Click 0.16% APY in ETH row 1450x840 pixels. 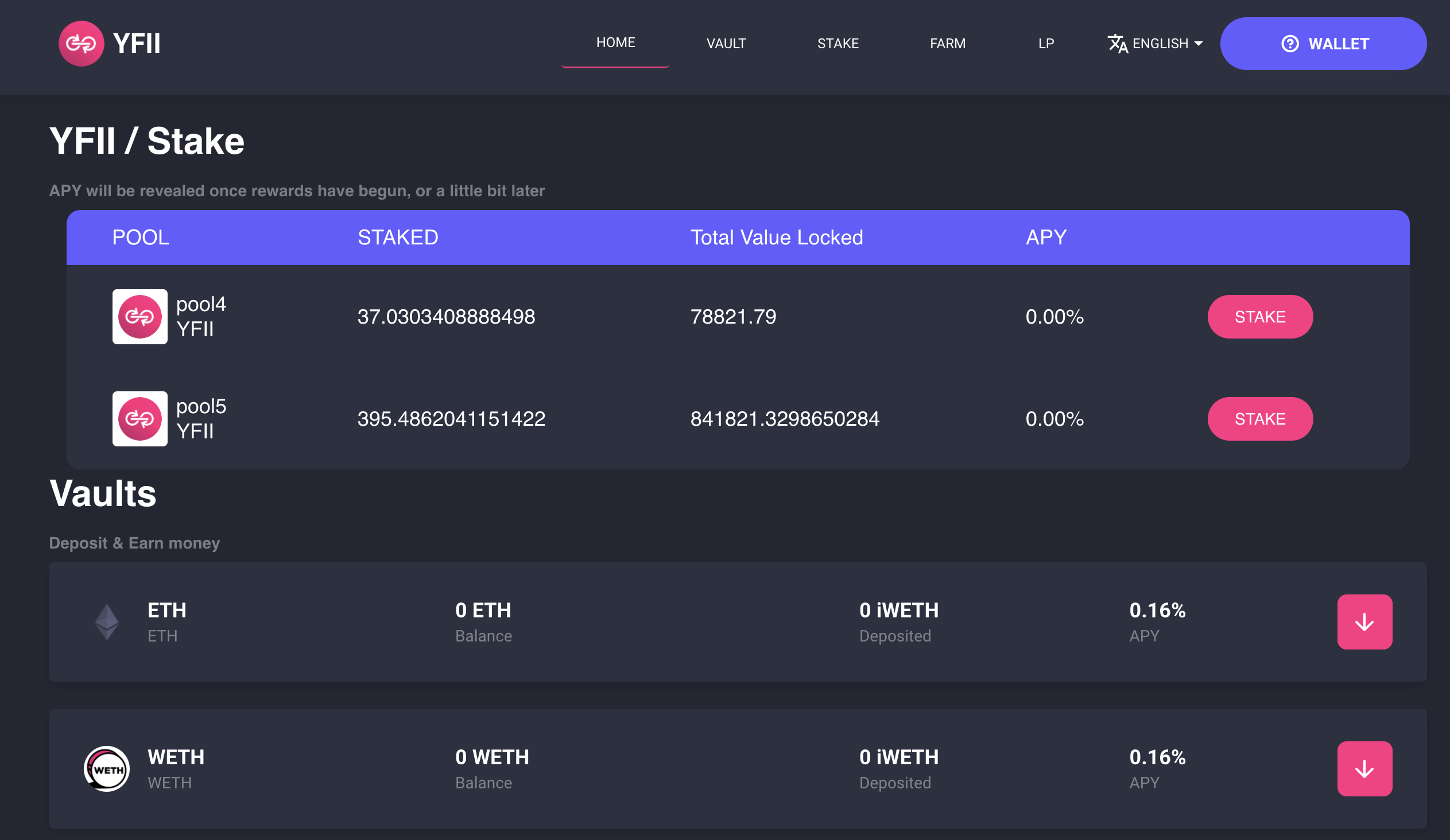pos(1157,610)
